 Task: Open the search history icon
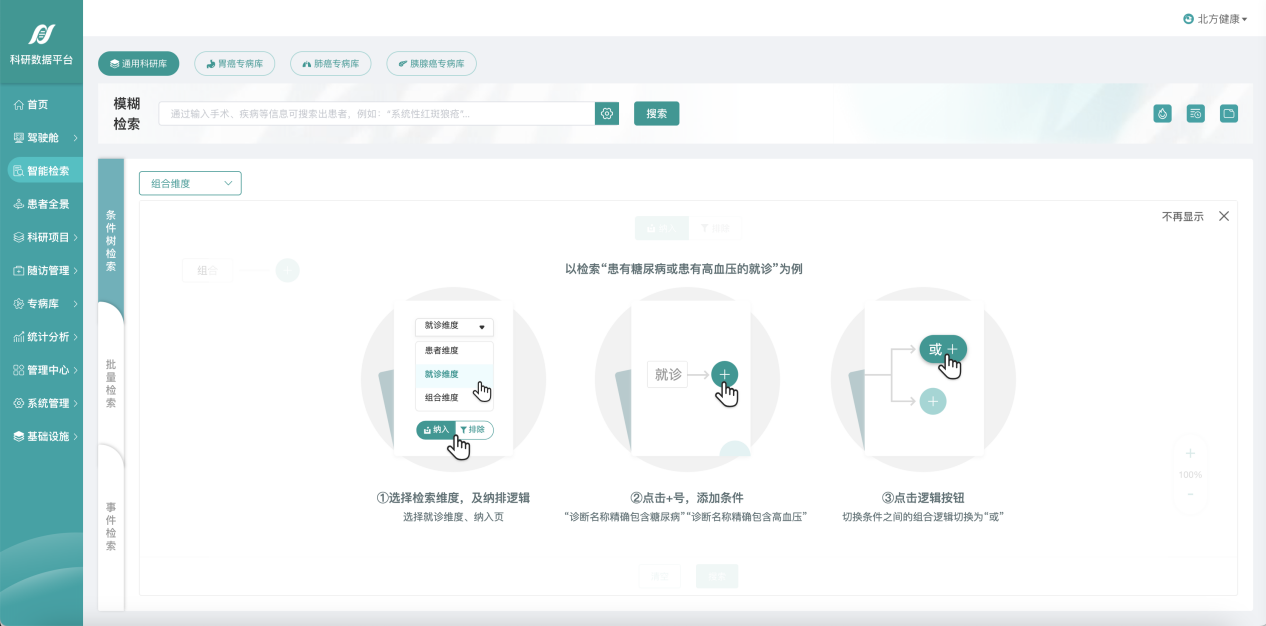click(1195, 114)
